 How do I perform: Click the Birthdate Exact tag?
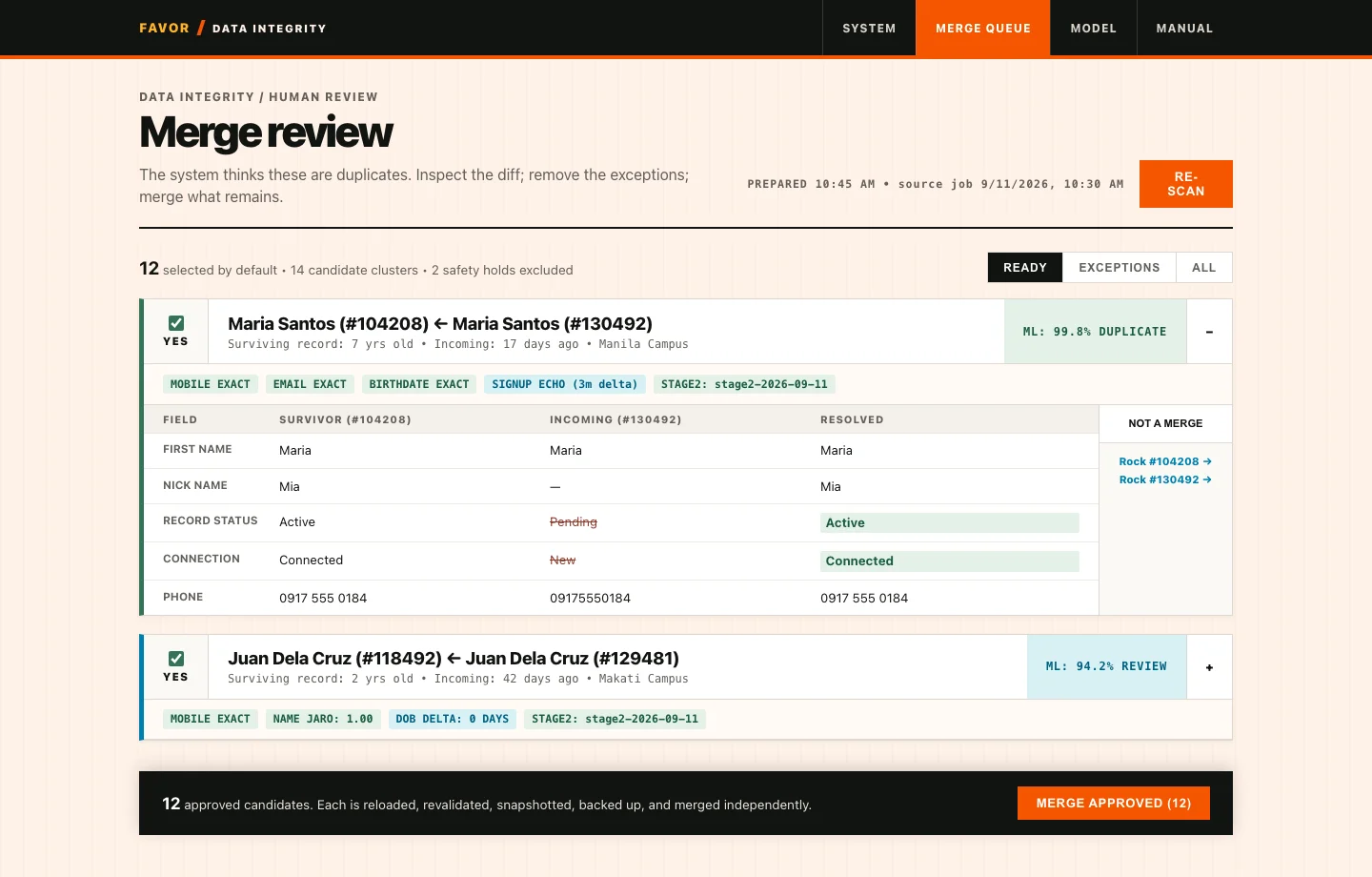pyautogui.click(x=419, y=384)
